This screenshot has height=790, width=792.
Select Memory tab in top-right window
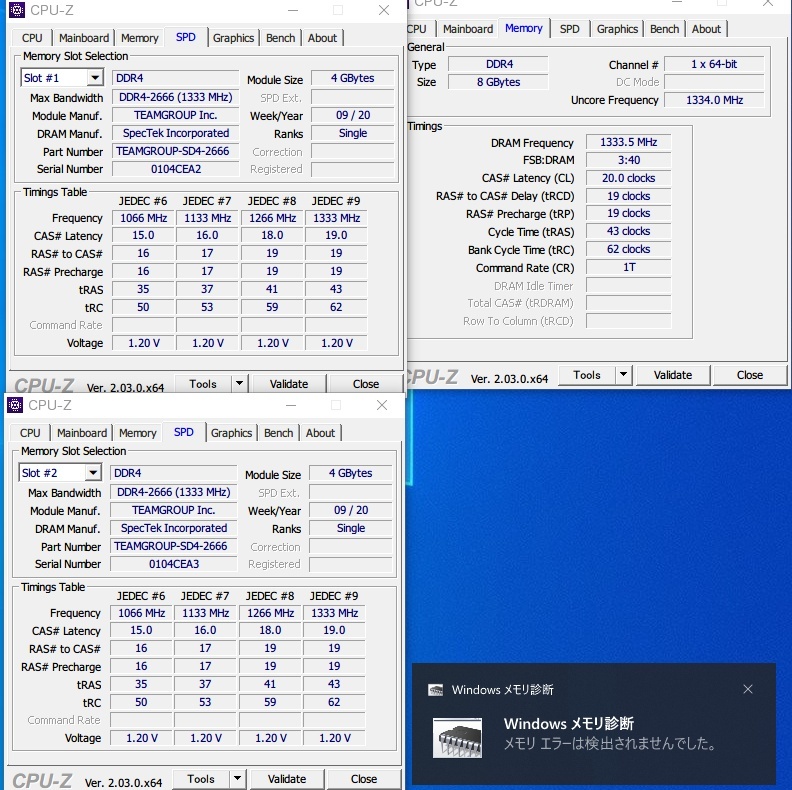coord(523,28)
